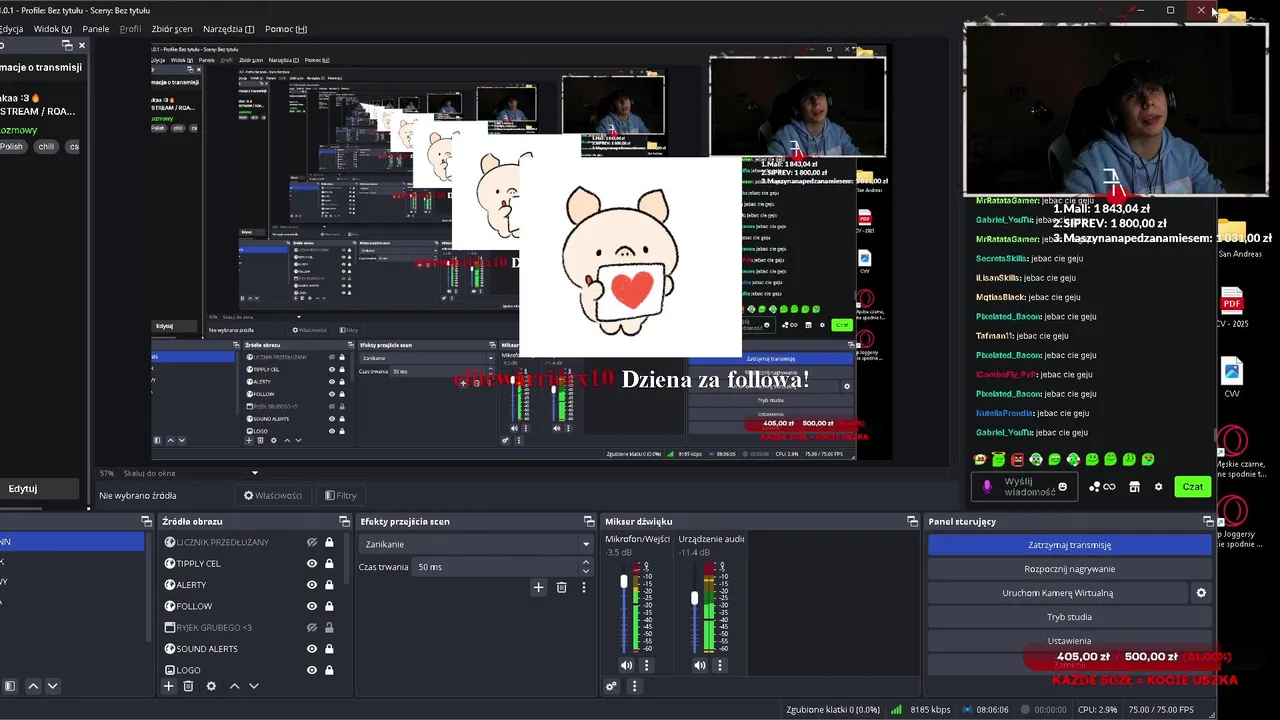Undock the Panel sterujący dock

click(x=1208, y=521)
